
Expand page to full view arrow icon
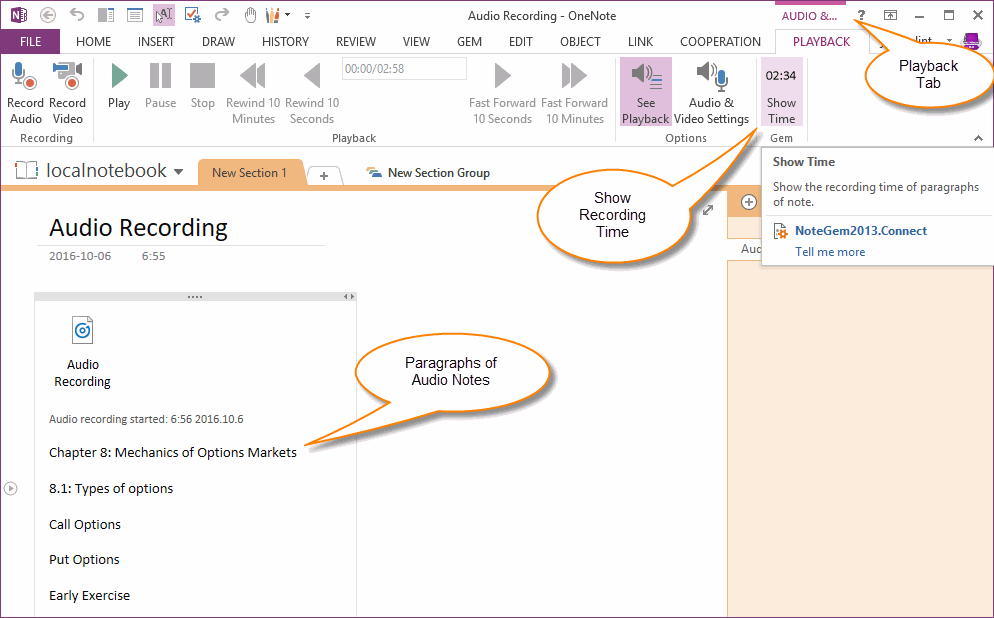[x=708, y=210]
